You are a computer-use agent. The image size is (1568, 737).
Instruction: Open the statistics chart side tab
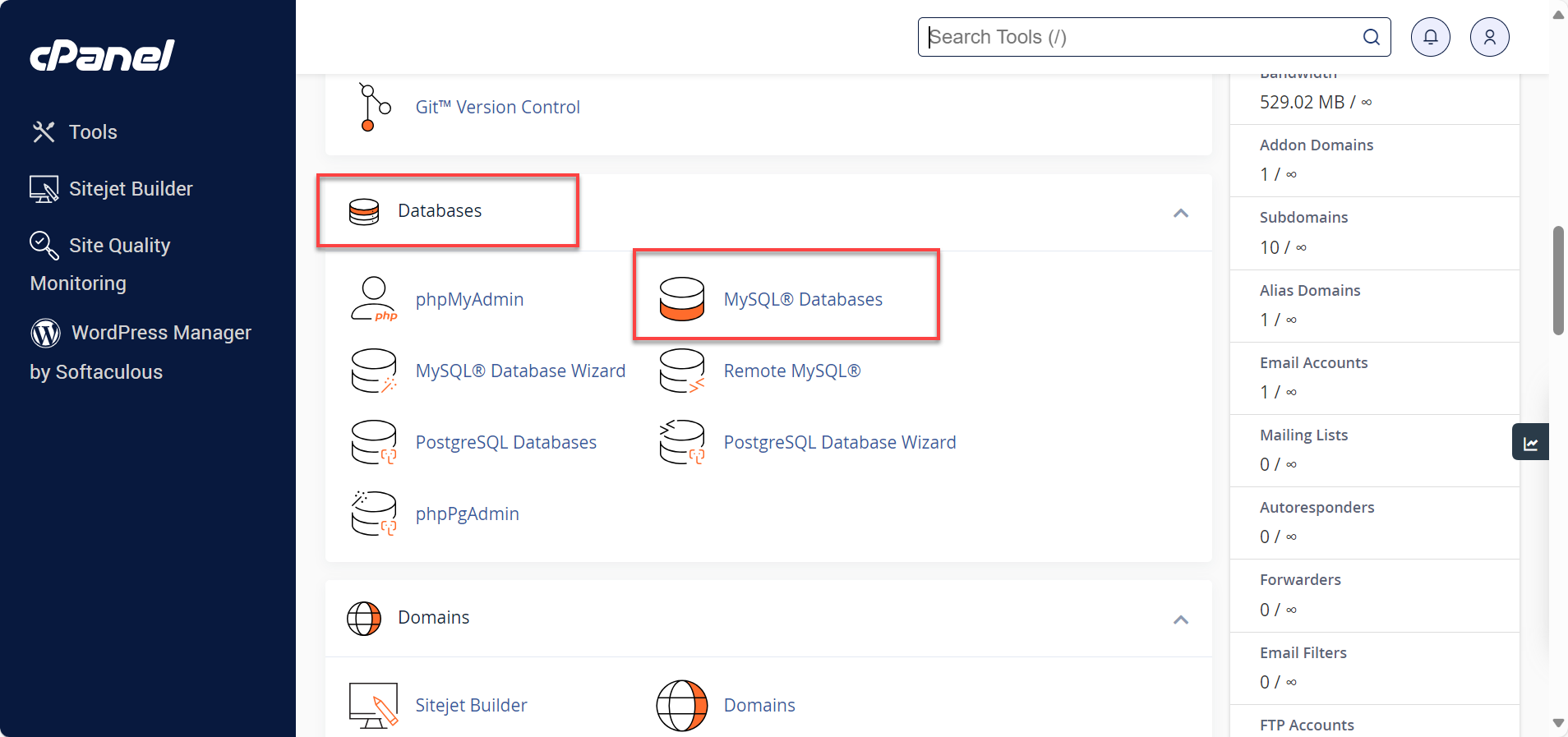click(1531, 442)
